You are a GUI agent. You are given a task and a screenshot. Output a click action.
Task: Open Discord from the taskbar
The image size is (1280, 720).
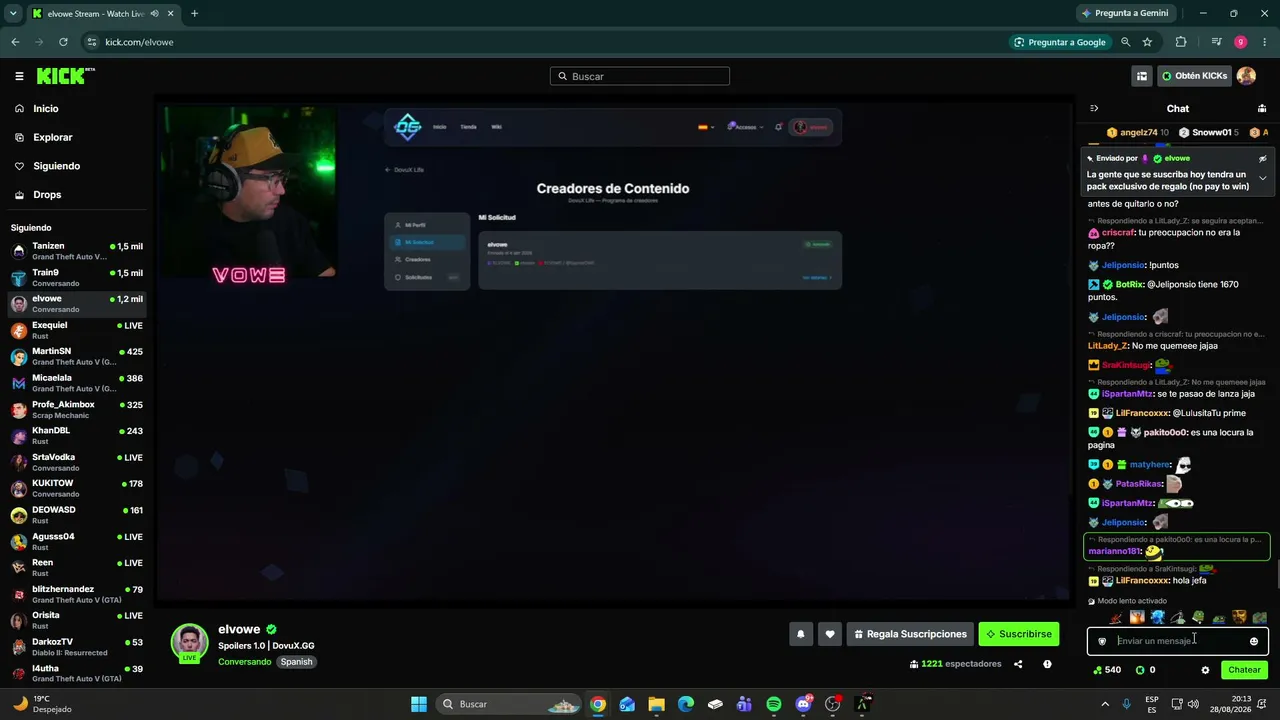[803, 704]
